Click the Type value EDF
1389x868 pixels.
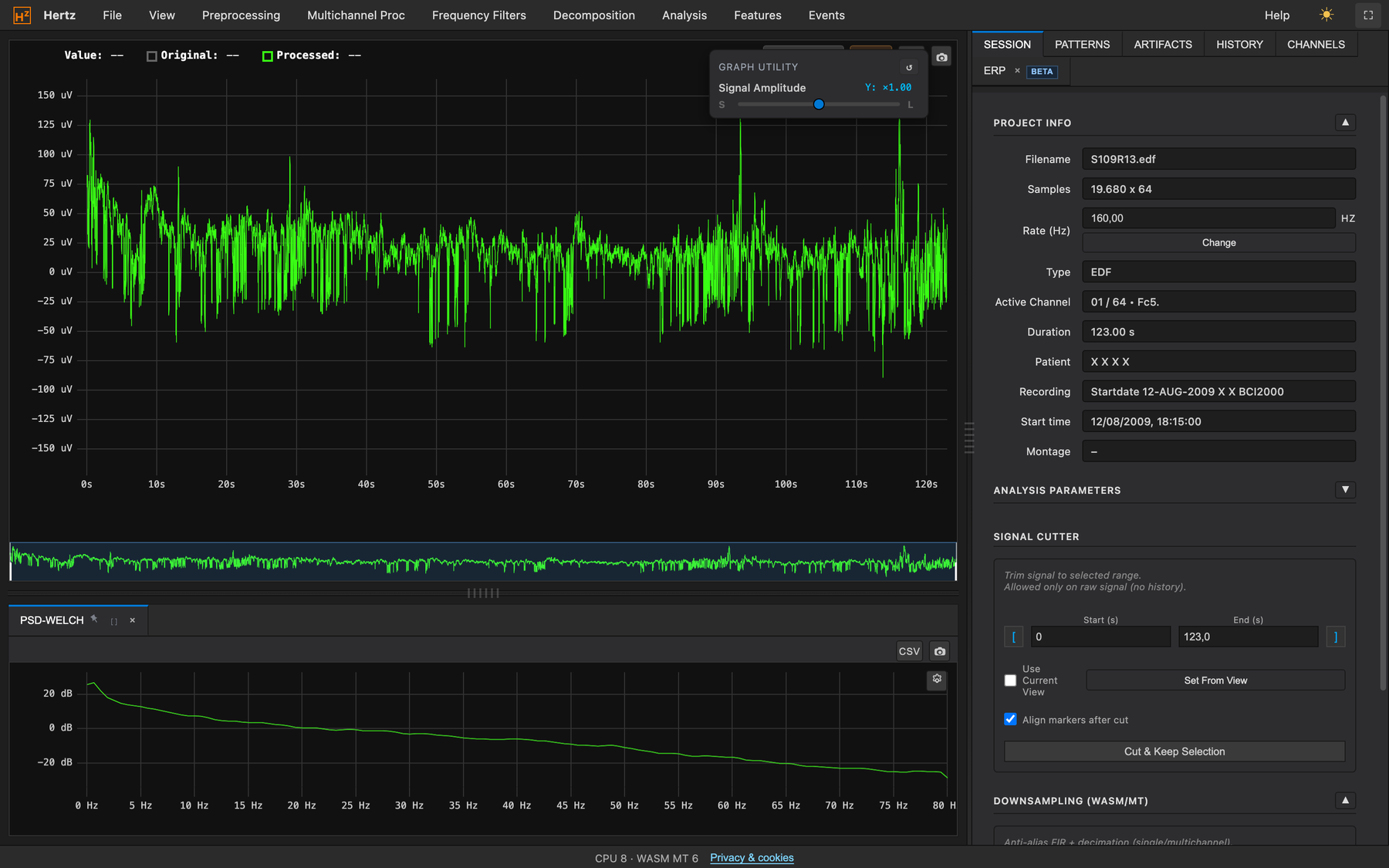tap(1218, 272)
